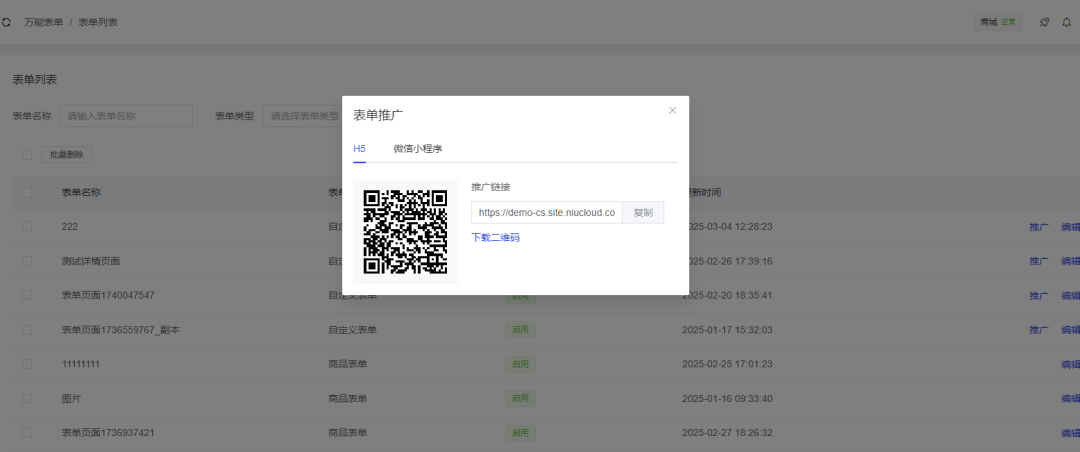
Task: Tick the checkbox beside 批量删除
Action: coord(27,155)
